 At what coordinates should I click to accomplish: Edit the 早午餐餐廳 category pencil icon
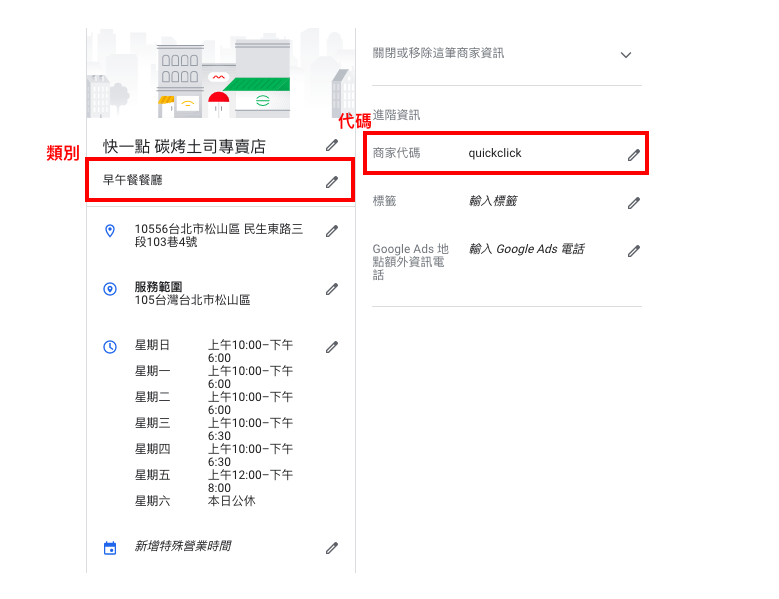pyautogui.click(x=332, y=182)
